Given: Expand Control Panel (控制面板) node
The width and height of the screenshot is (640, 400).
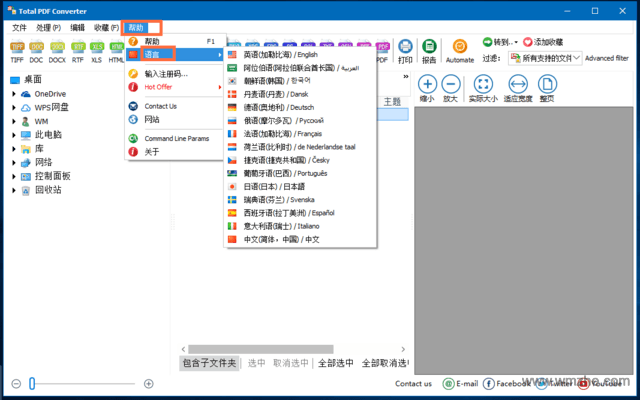Looking at the screenshot, I should click(14, 176).
